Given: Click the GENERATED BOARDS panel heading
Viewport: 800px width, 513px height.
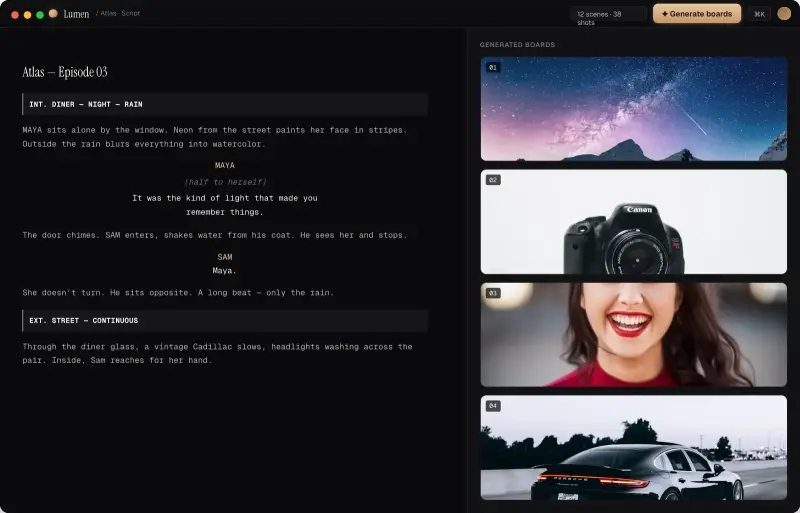Looking at the screenshot, I should (x=517, y=44).
